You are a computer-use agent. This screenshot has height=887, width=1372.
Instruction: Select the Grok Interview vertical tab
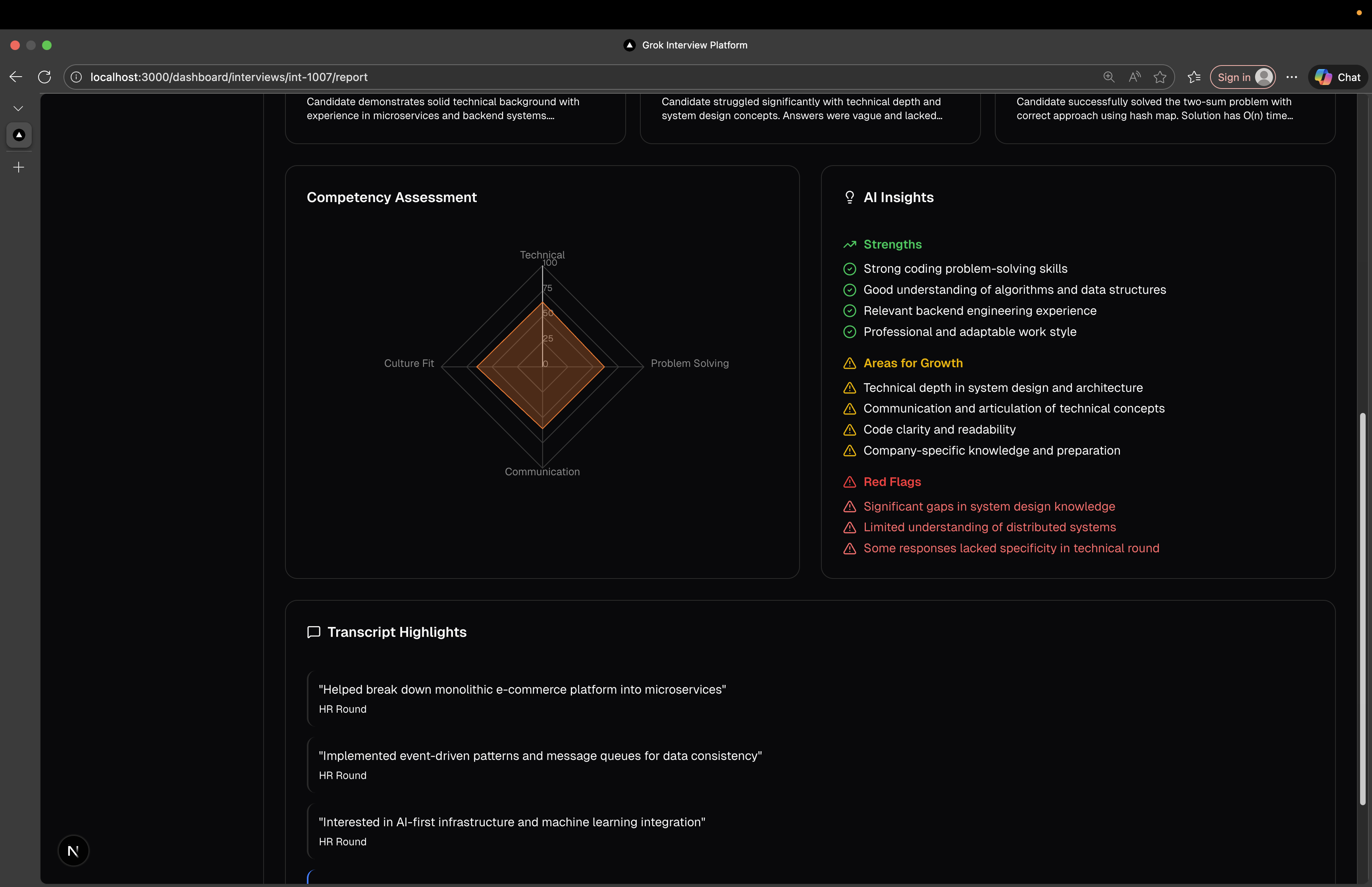point(19,135)
